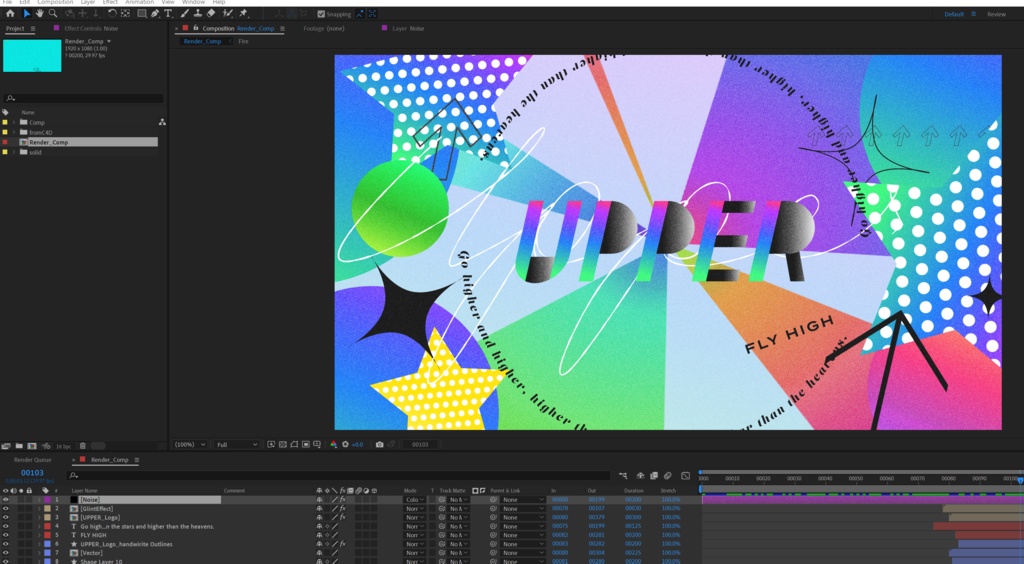The image size is (1024, 564).
Task: Open the Effect menu
Action: coord(110,3)
